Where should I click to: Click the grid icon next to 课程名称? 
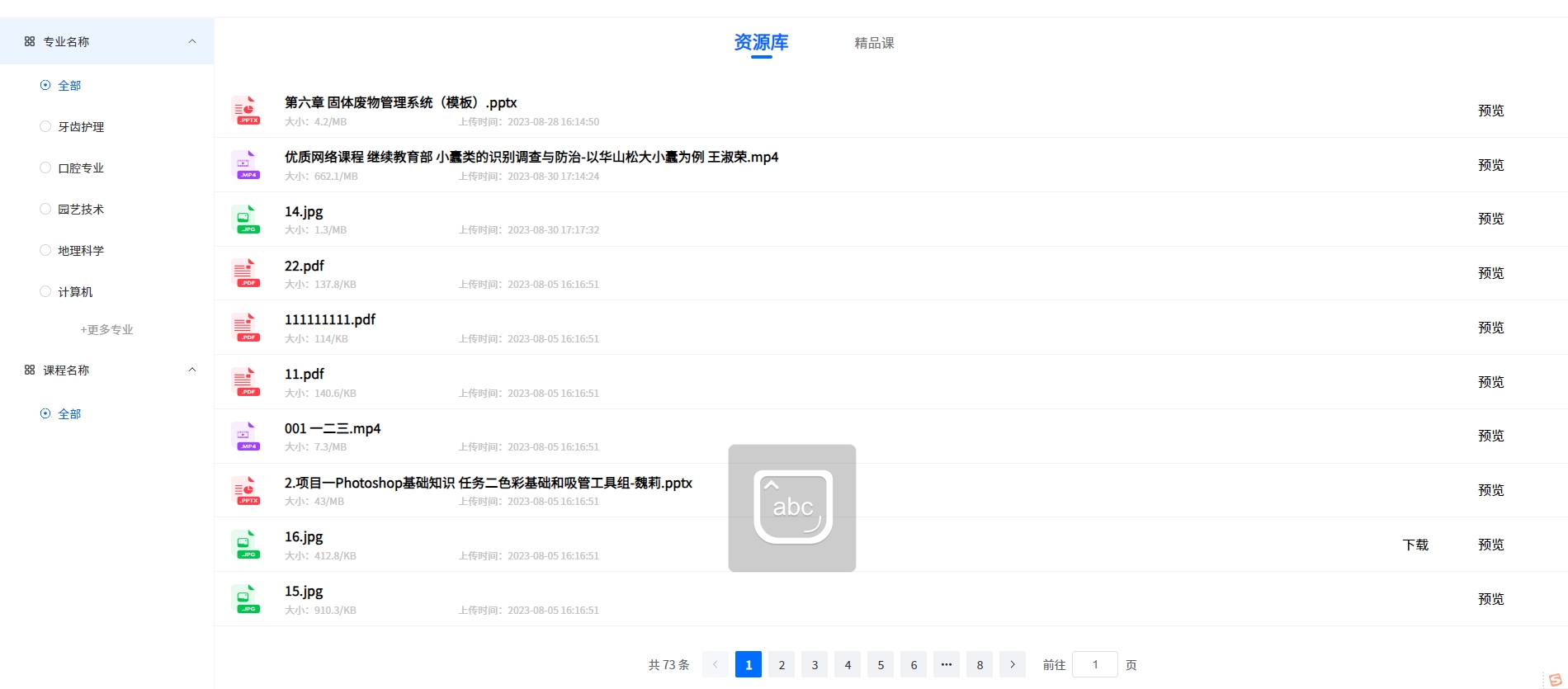(x=30, y=370)
